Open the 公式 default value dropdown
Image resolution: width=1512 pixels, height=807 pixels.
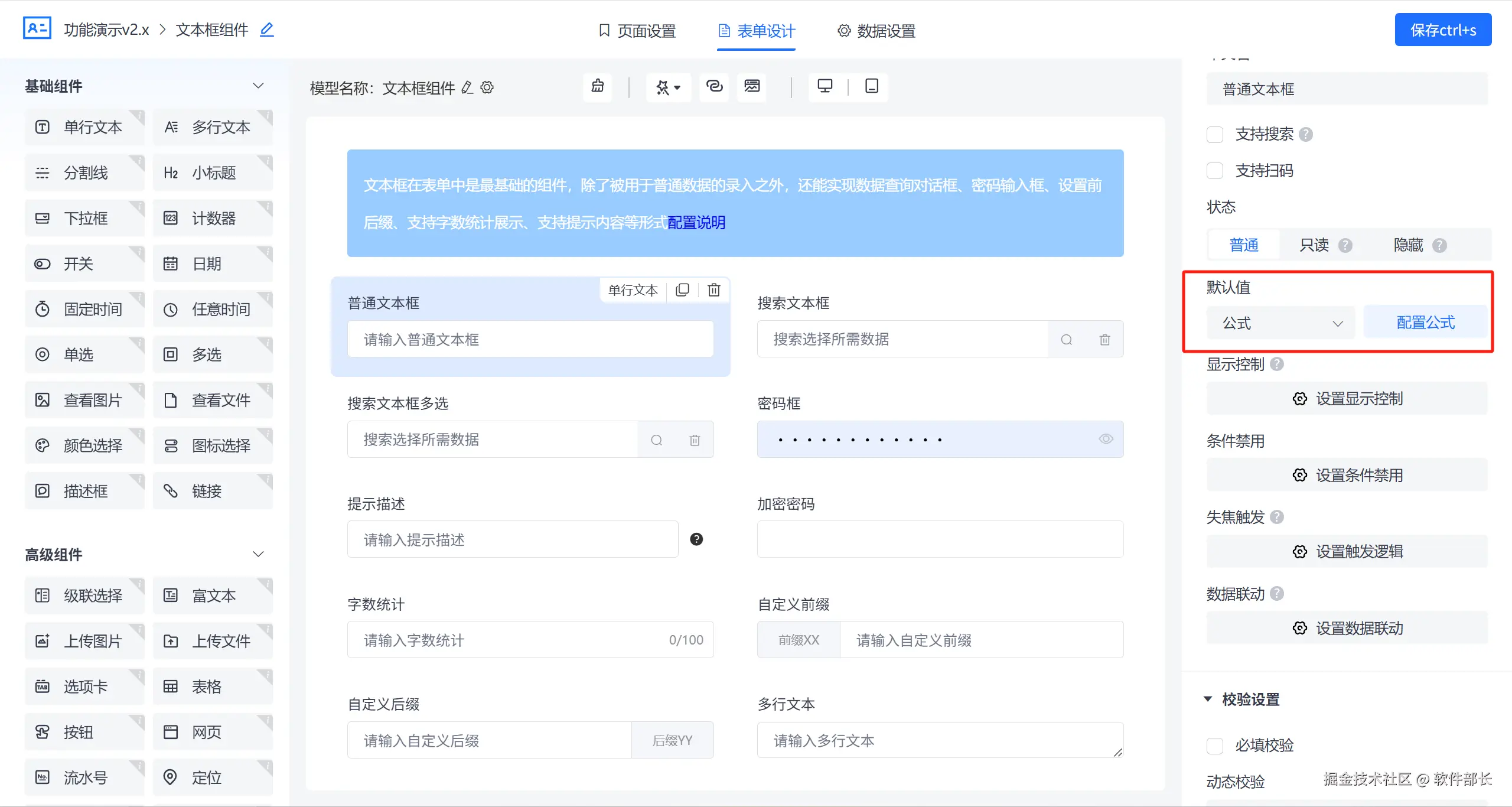(1280, 323)
